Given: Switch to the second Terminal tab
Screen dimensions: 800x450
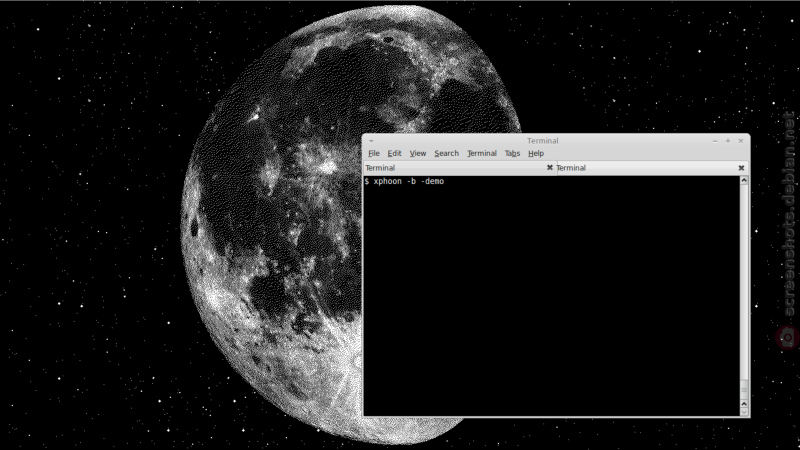Looking at the screenshot, I should coord(652,168).
